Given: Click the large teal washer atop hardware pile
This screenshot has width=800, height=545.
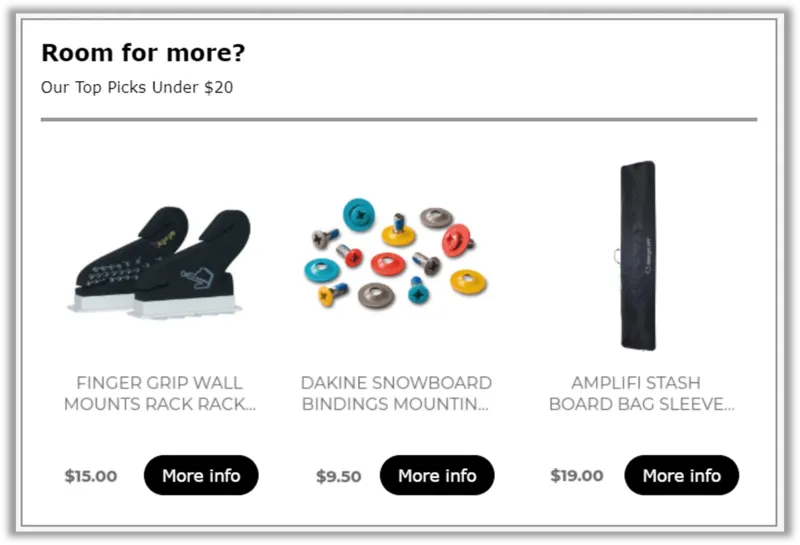Looking at the screenshot, I should pos(359,214).
